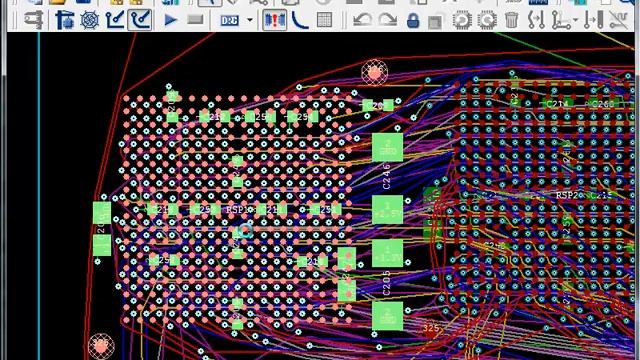Toggle interactive DRC exclamation-mark icon
The image size is (640, 360).
coord(274,20)
